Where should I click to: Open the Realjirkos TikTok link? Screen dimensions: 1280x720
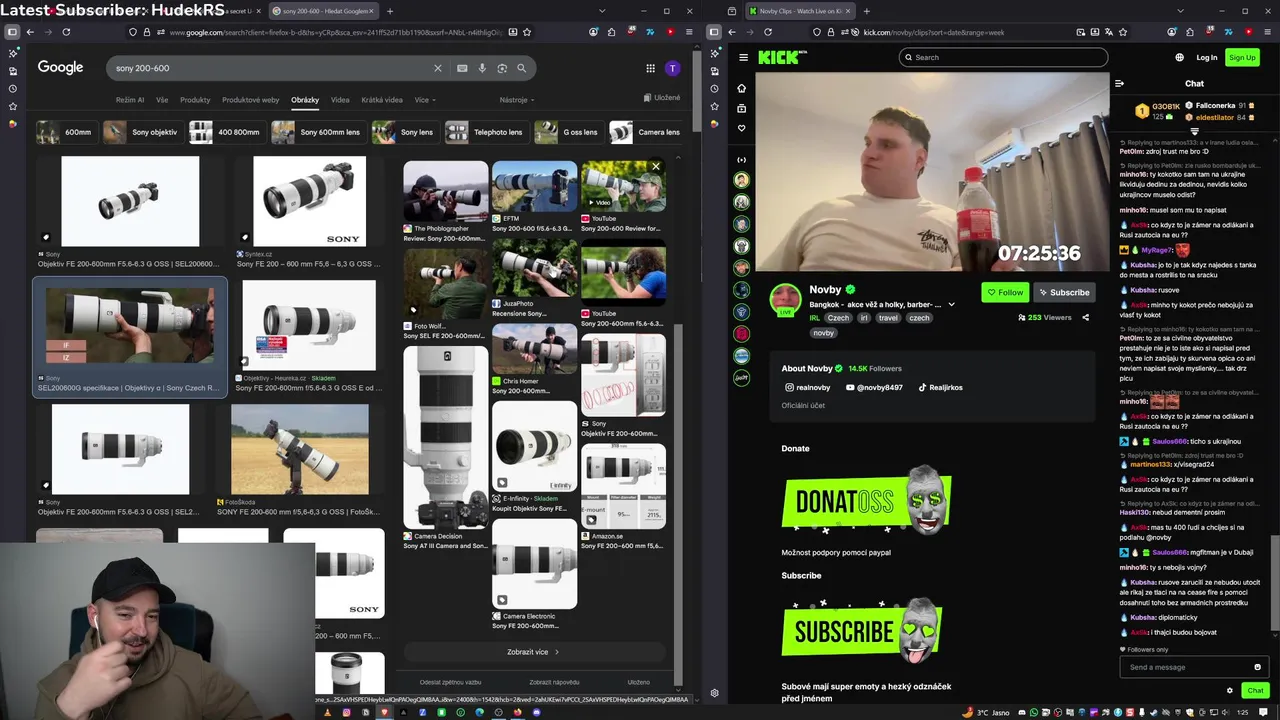pos(941,387)
